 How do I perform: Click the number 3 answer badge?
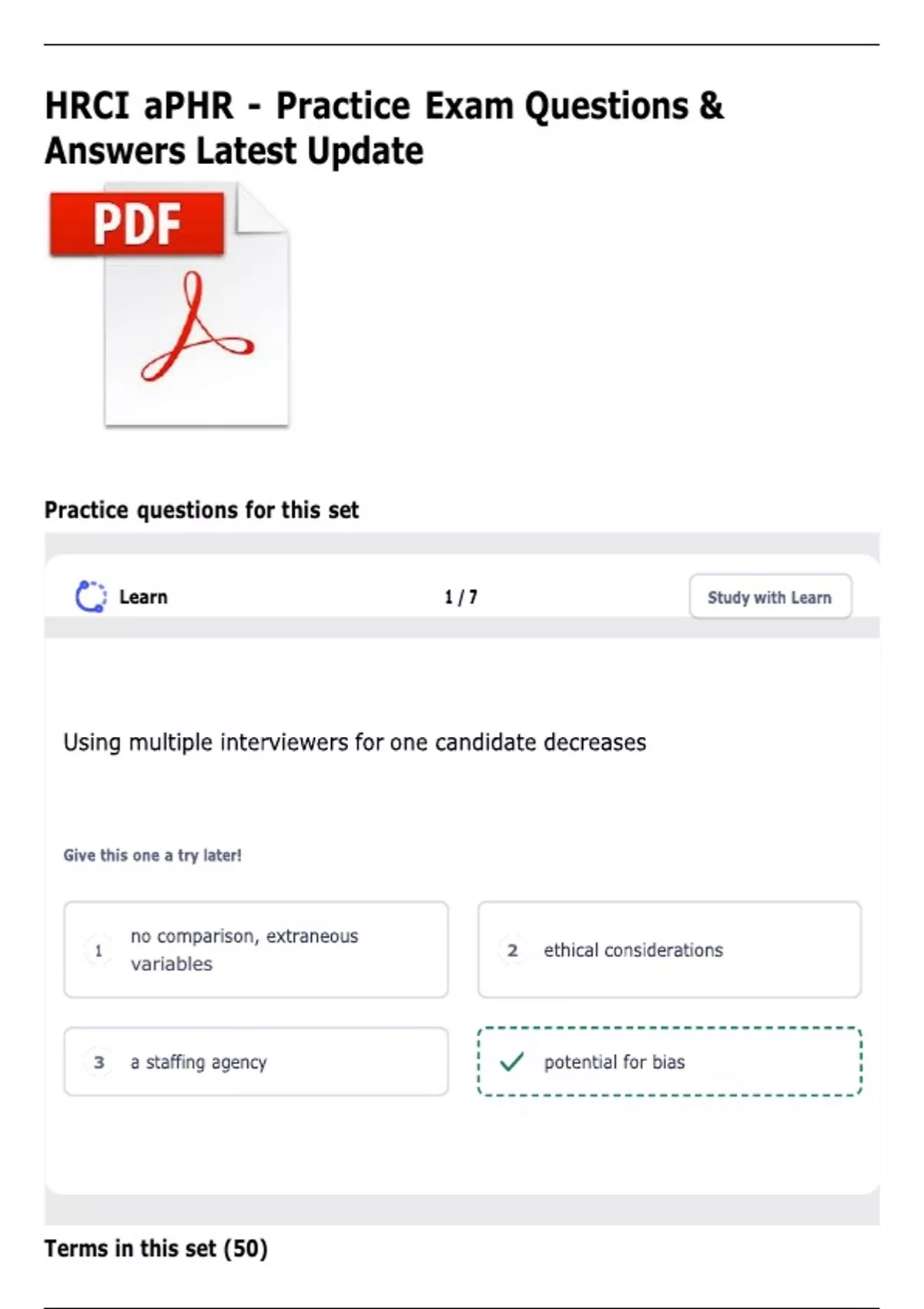tap(99, 1062)
